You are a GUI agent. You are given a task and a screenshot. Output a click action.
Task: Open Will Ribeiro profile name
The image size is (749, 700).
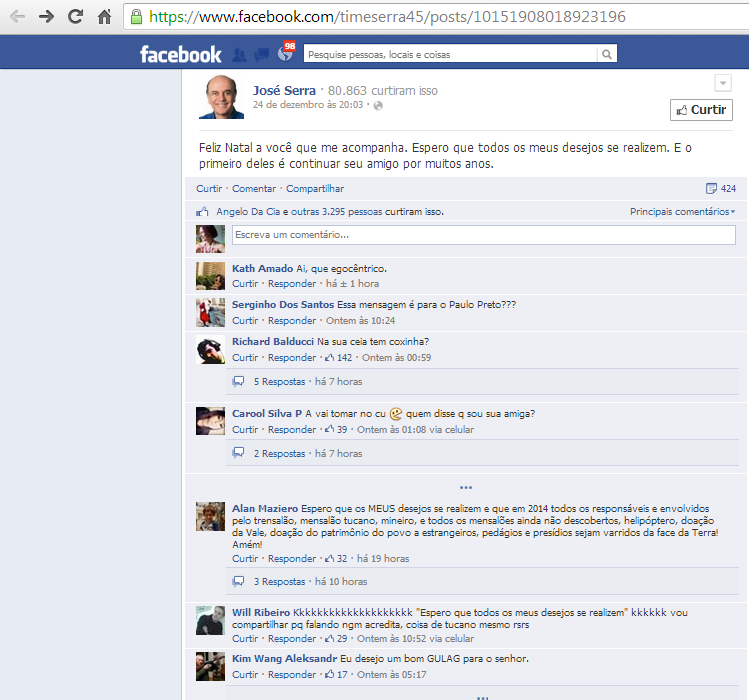pos(261,613)
